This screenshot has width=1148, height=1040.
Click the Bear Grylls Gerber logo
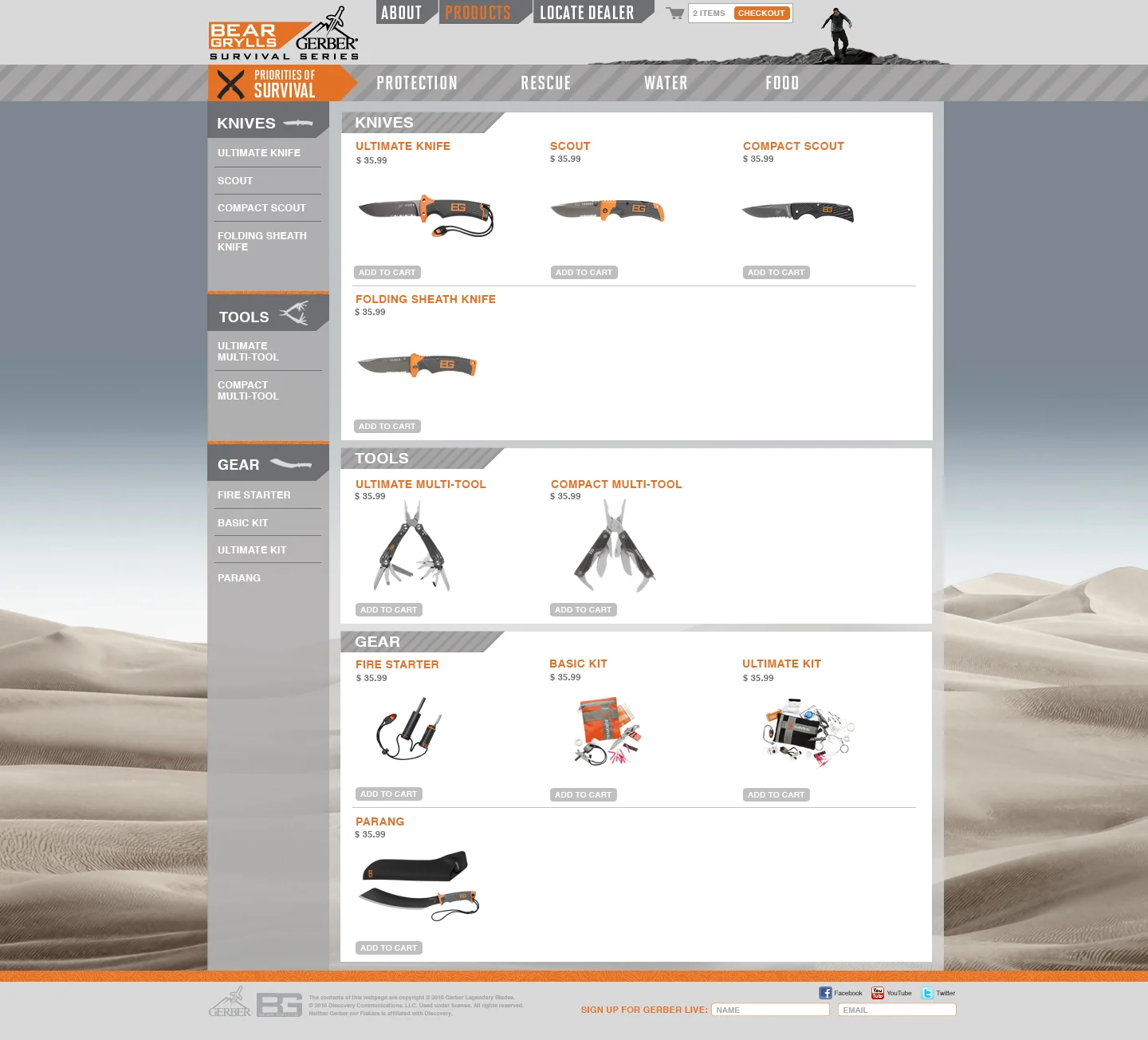(x=284, y=34)
